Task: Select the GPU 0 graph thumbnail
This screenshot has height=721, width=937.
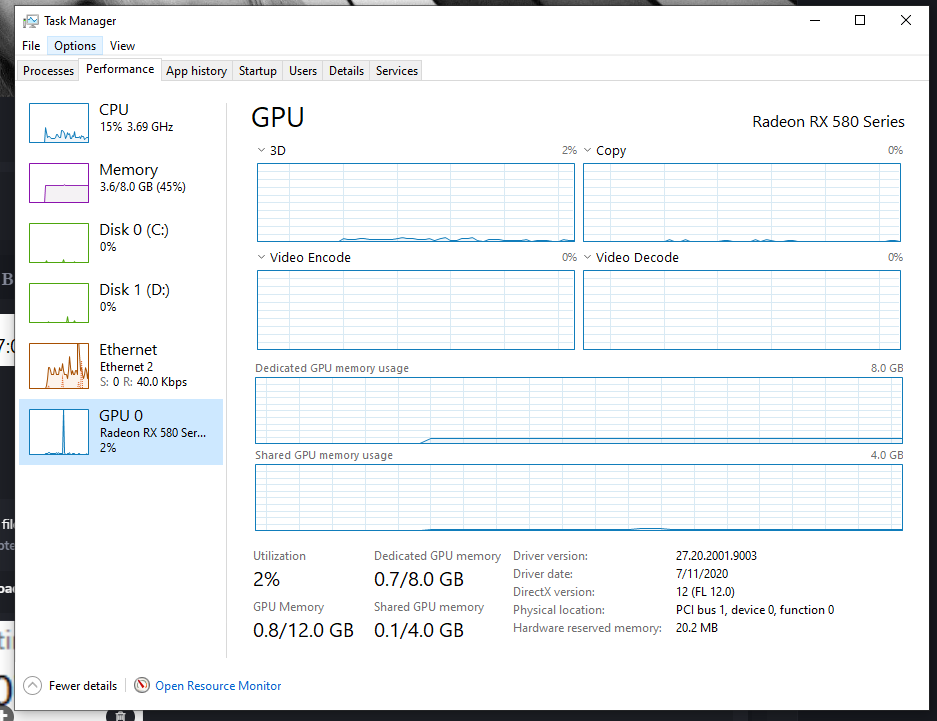Action: pos(60,432)
